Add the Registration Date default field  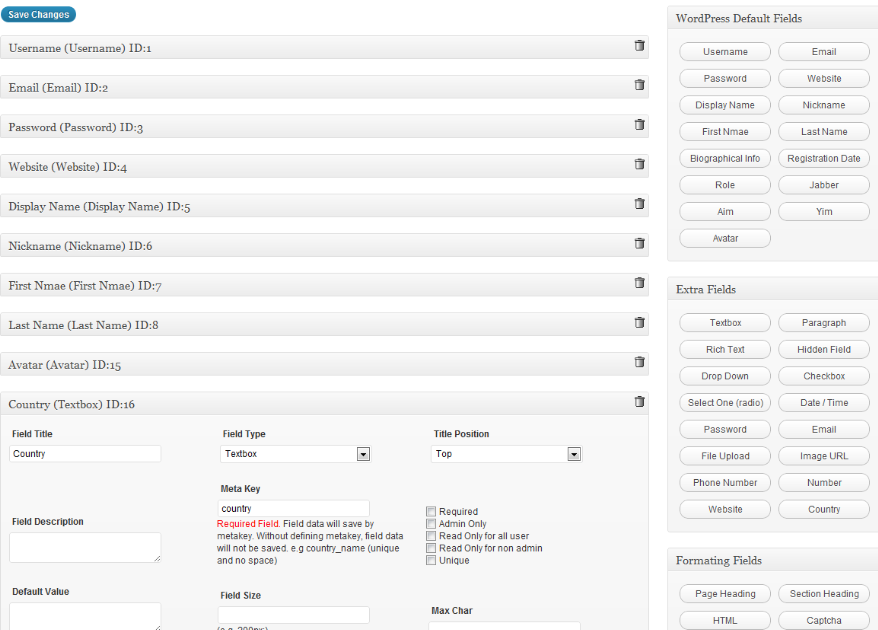824,158
